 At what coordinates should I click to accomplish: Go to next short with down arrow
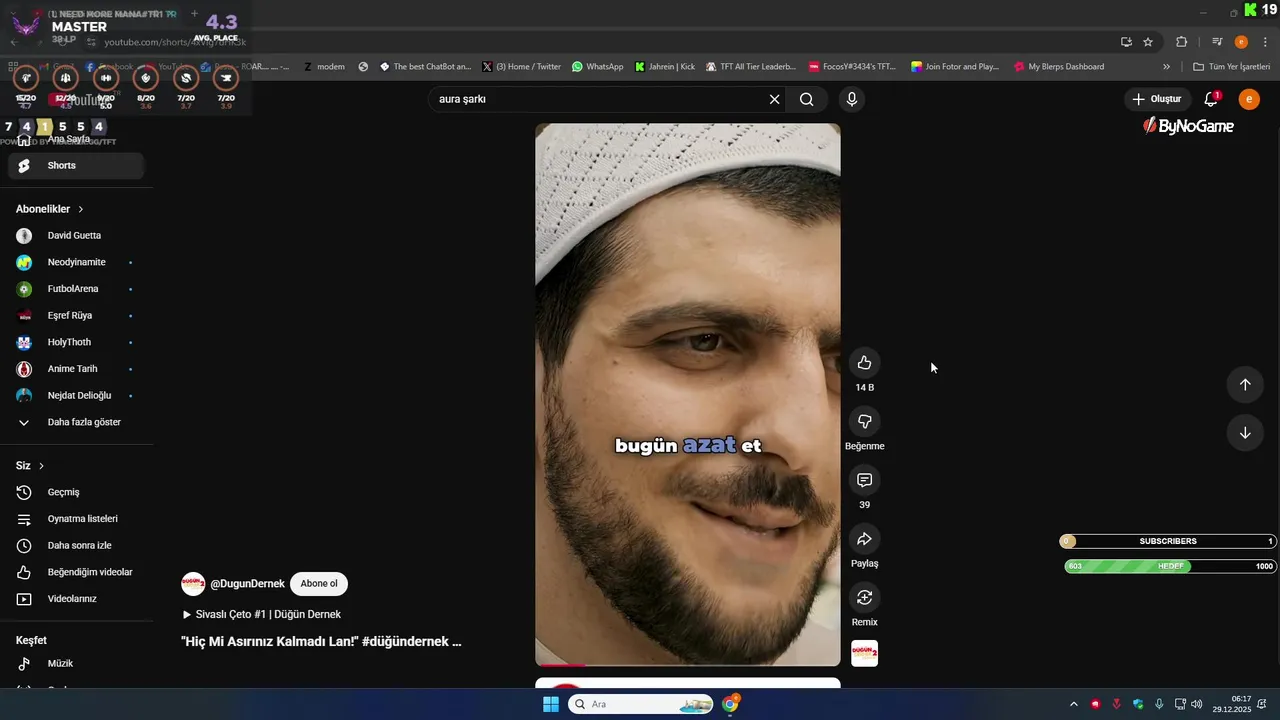[x=1245, y=433]
